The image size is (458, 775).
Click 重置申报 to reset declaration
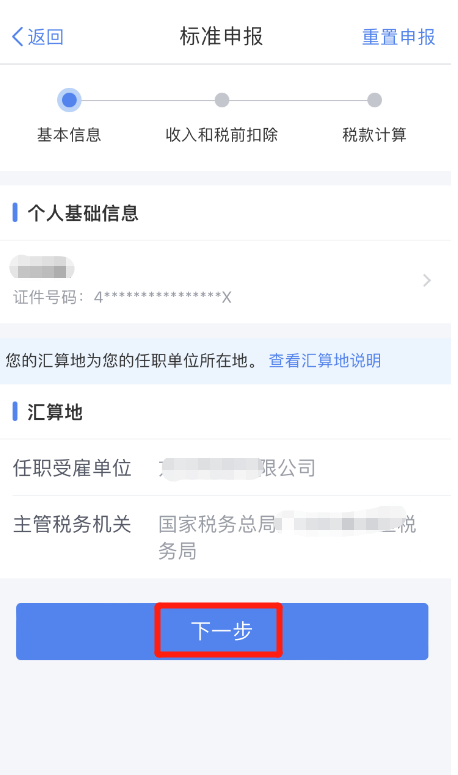(399, 37)
